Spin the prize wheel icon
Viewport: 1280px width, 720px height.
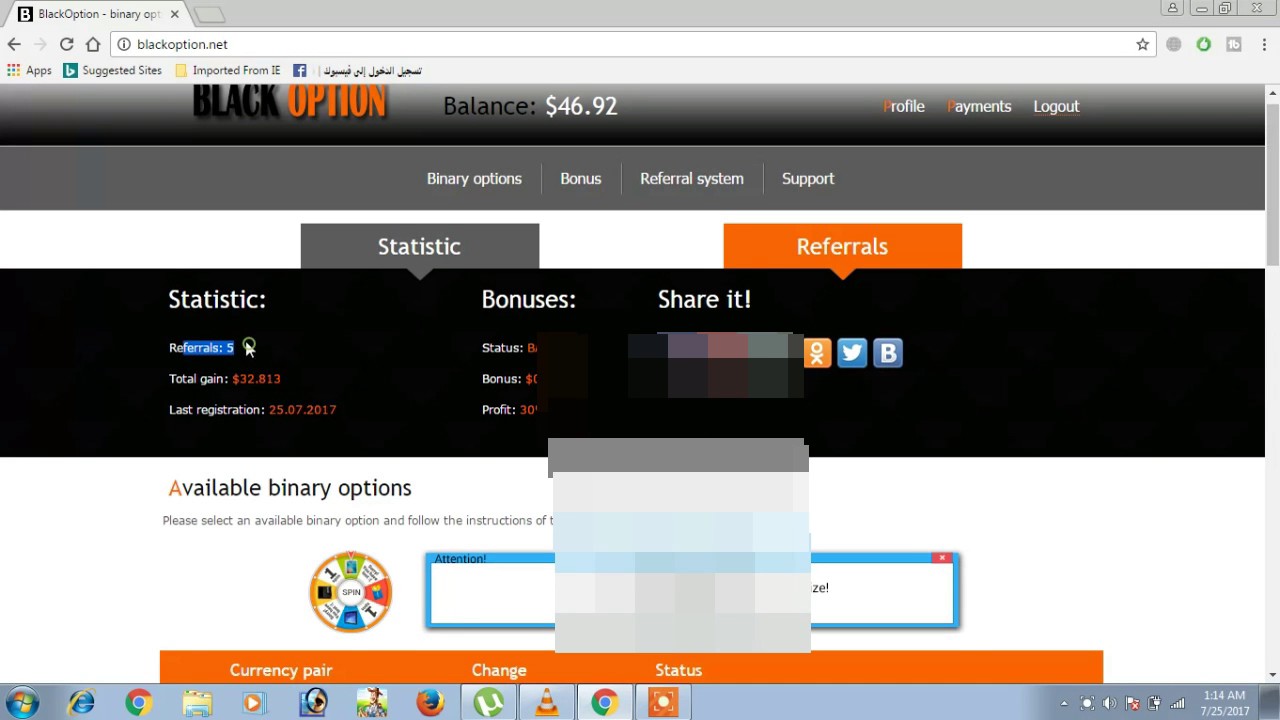click(x=350, y=592)
